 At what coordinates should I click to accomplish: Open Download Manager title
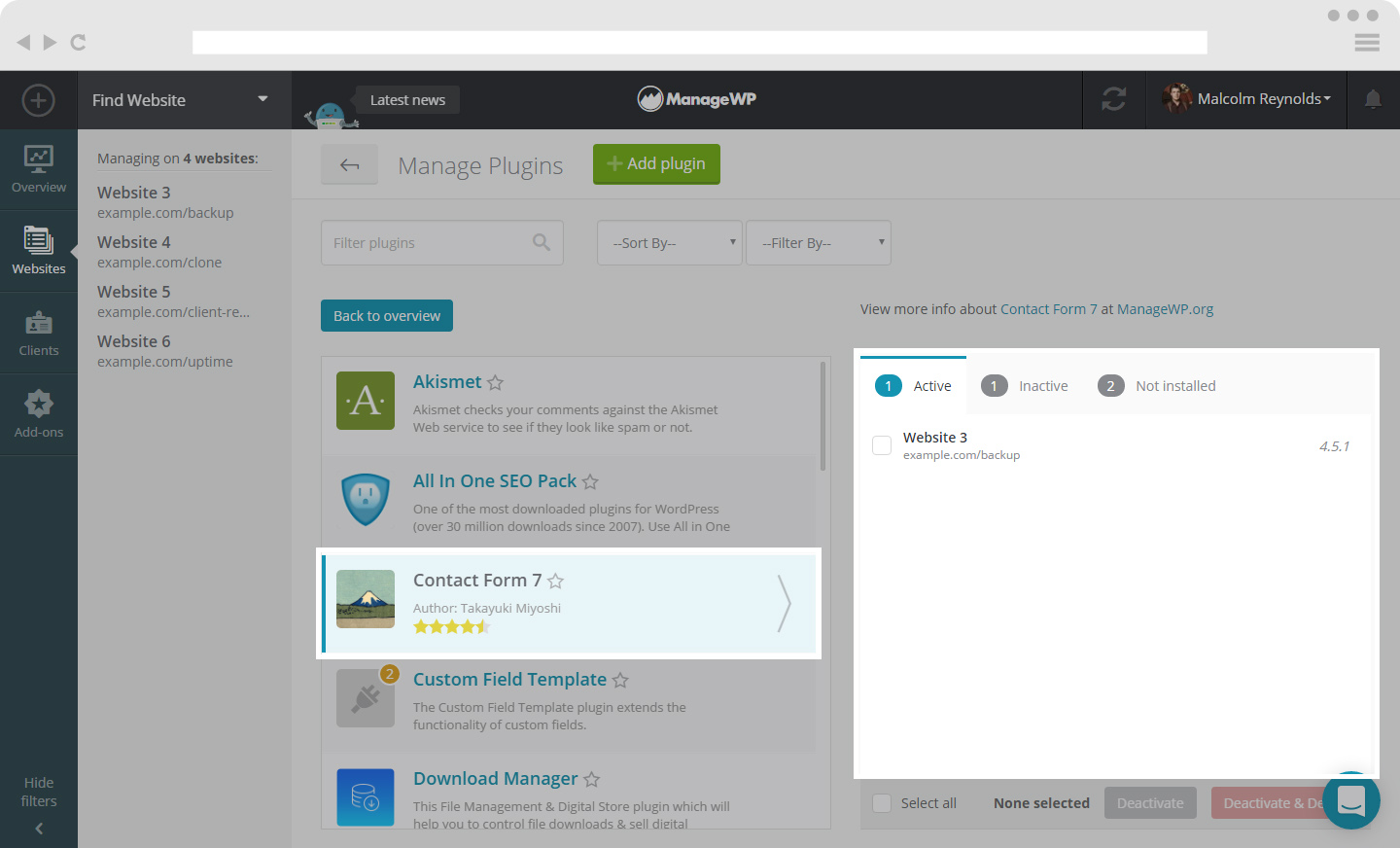496,779
